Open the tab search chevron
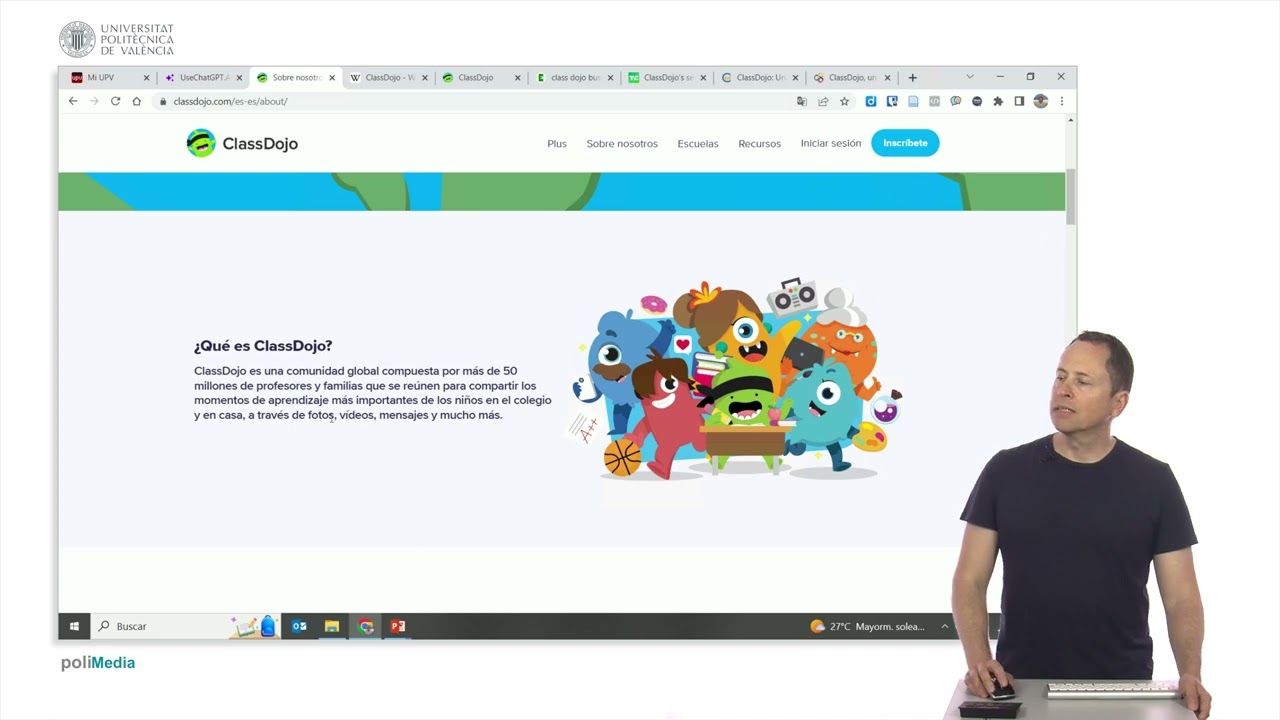 969,77
